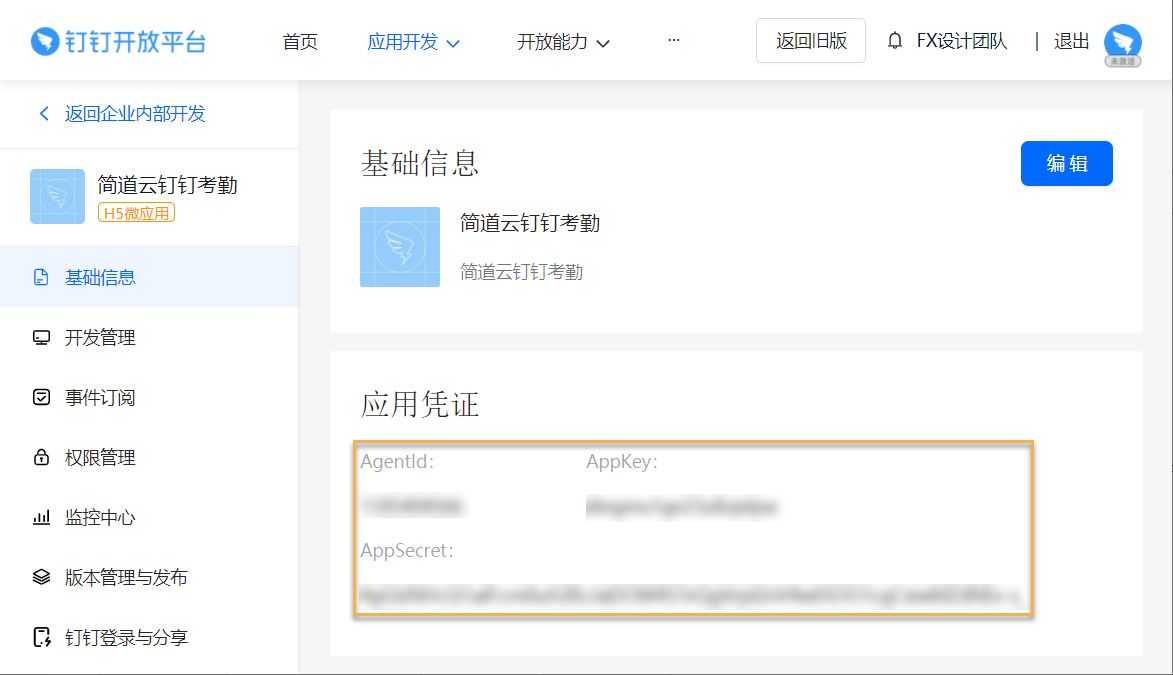1173x675 pixels.
Task: Click the 版本管理与发布 layers icon
Action: (41, 577)
